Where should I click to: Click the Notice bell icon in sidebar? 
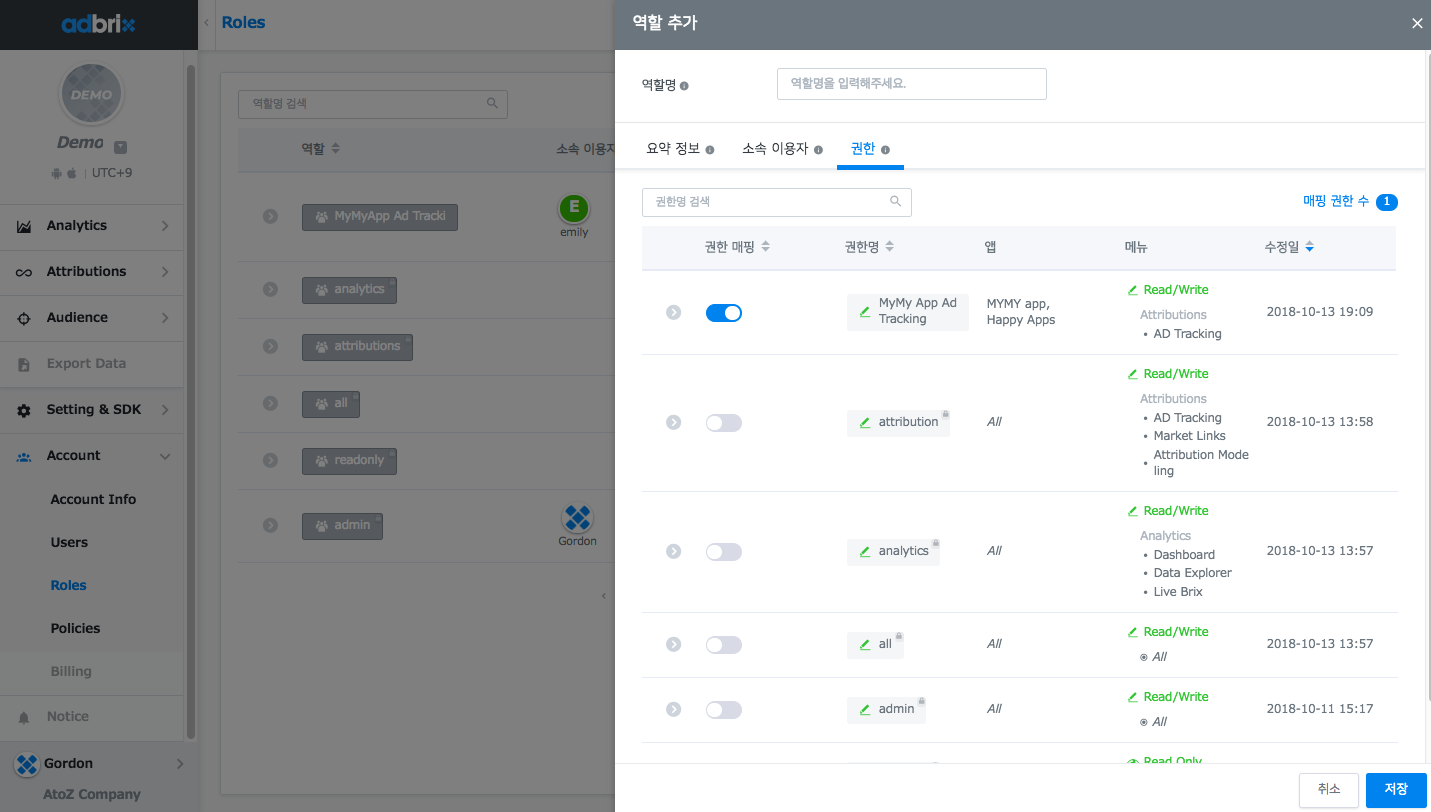click(24, 718)
